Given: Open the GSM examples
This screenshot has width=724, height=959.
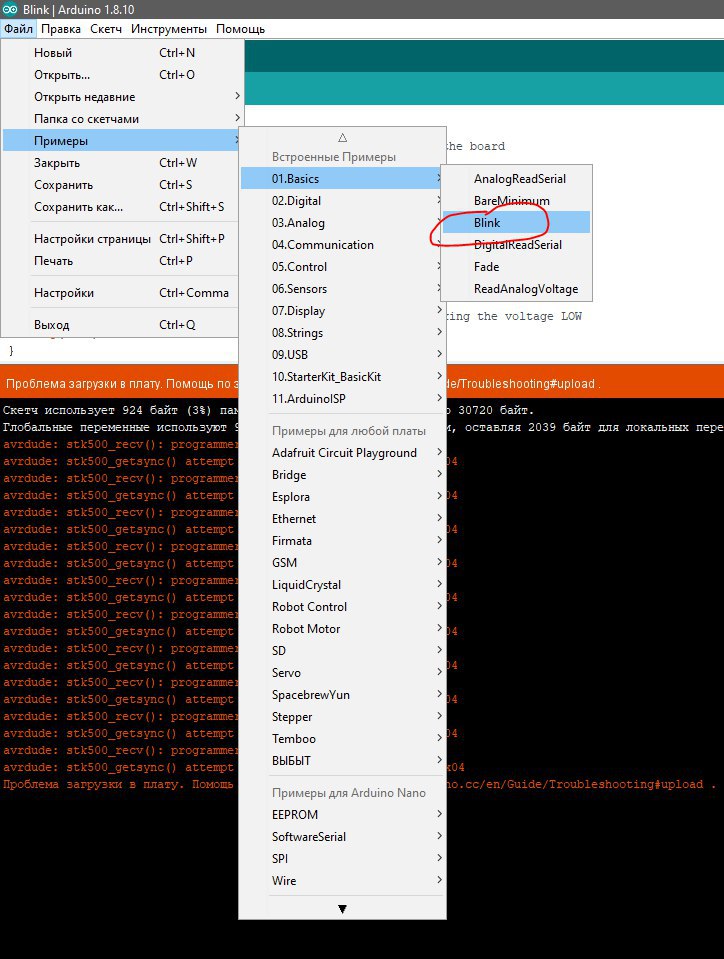Looking at the screenshot, I should pyautogui.click(x=342, y=563).
